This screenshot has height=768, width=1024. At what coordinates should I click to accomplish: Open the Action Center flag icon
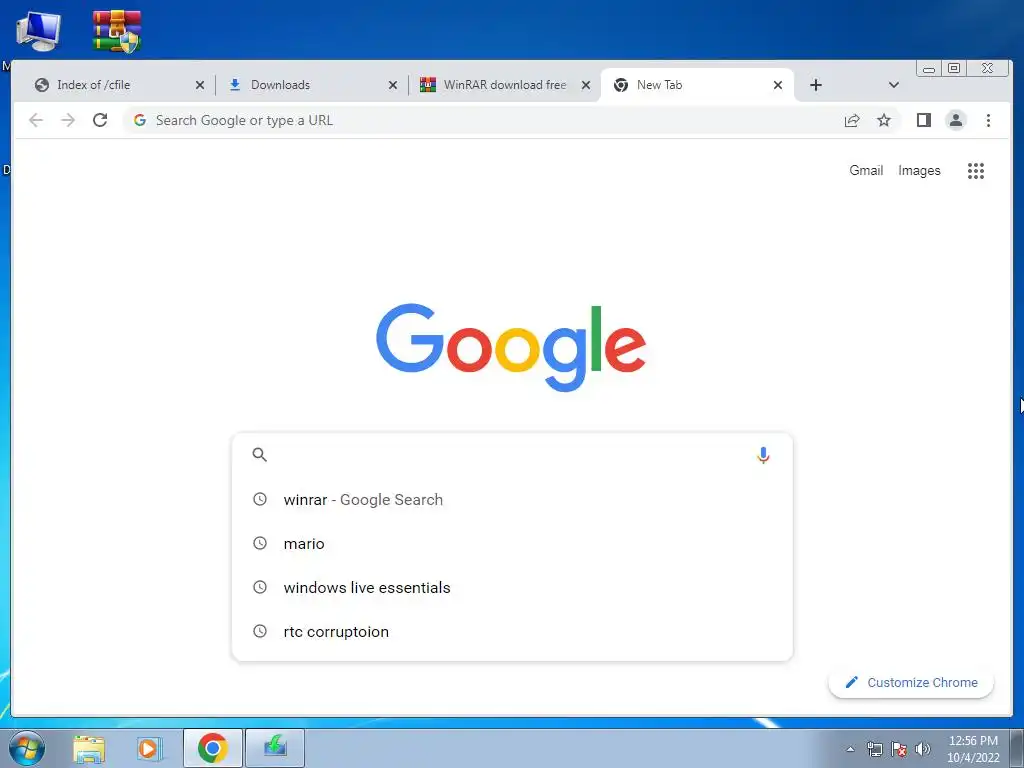[x=899, y=749]
